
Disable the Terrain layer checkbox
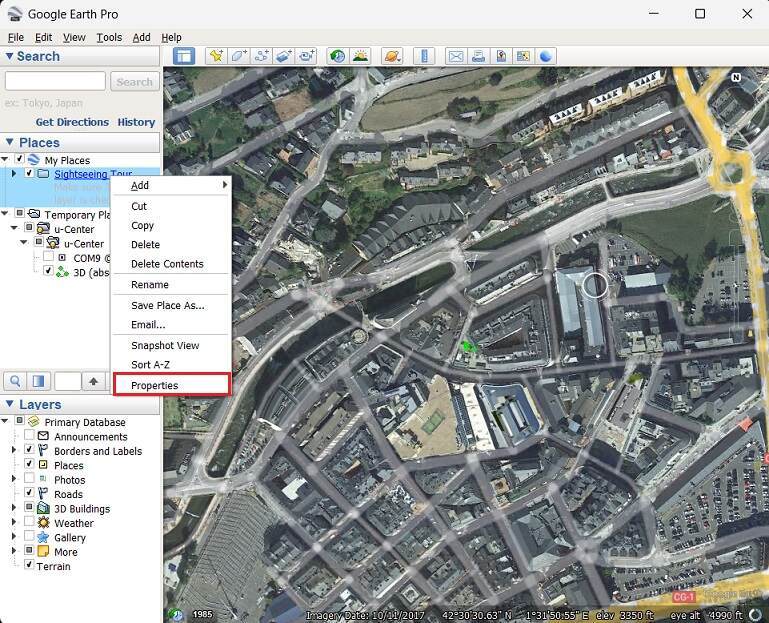point(29,566)
